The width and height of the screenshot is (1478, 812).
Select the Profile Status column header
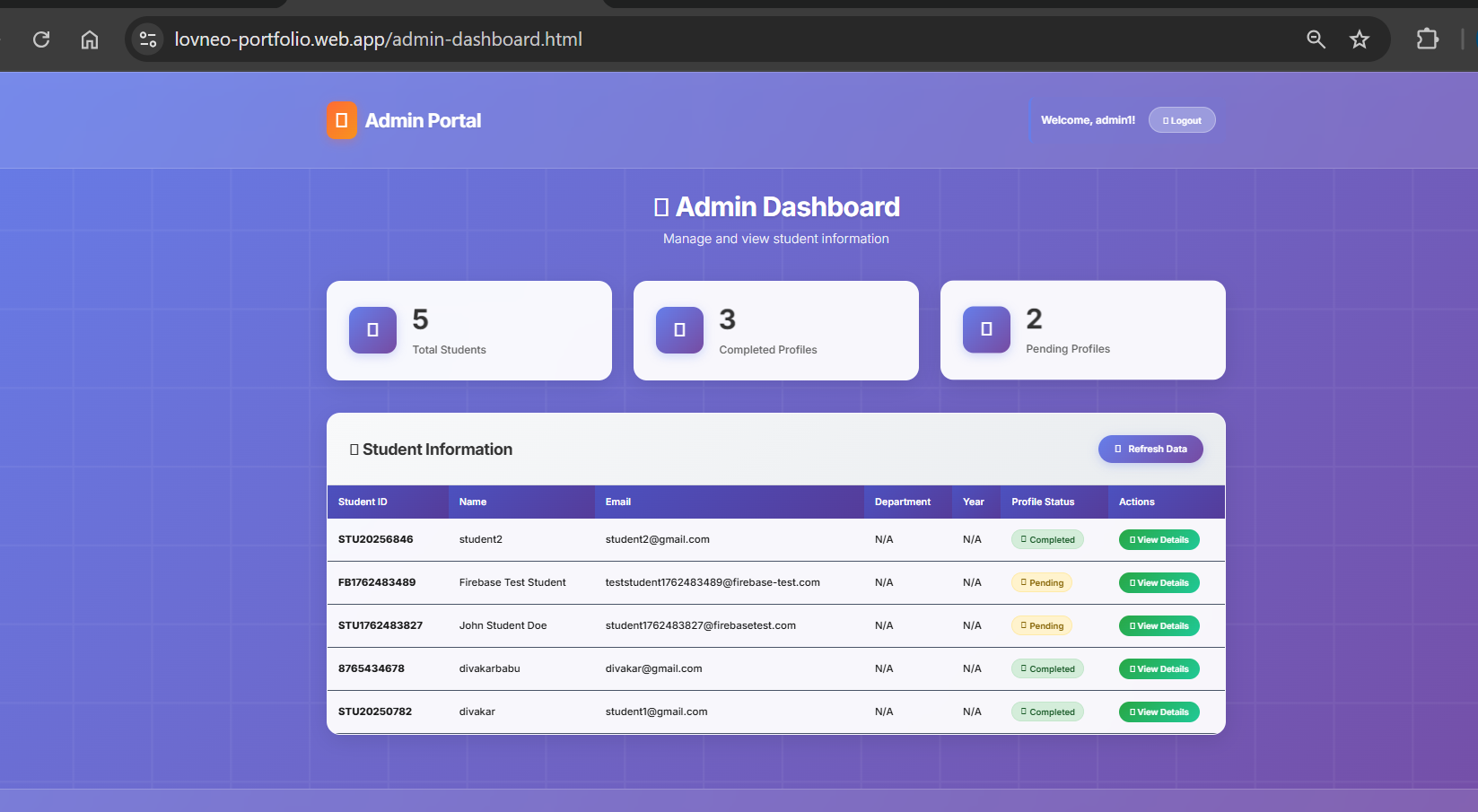(1042, 502)
